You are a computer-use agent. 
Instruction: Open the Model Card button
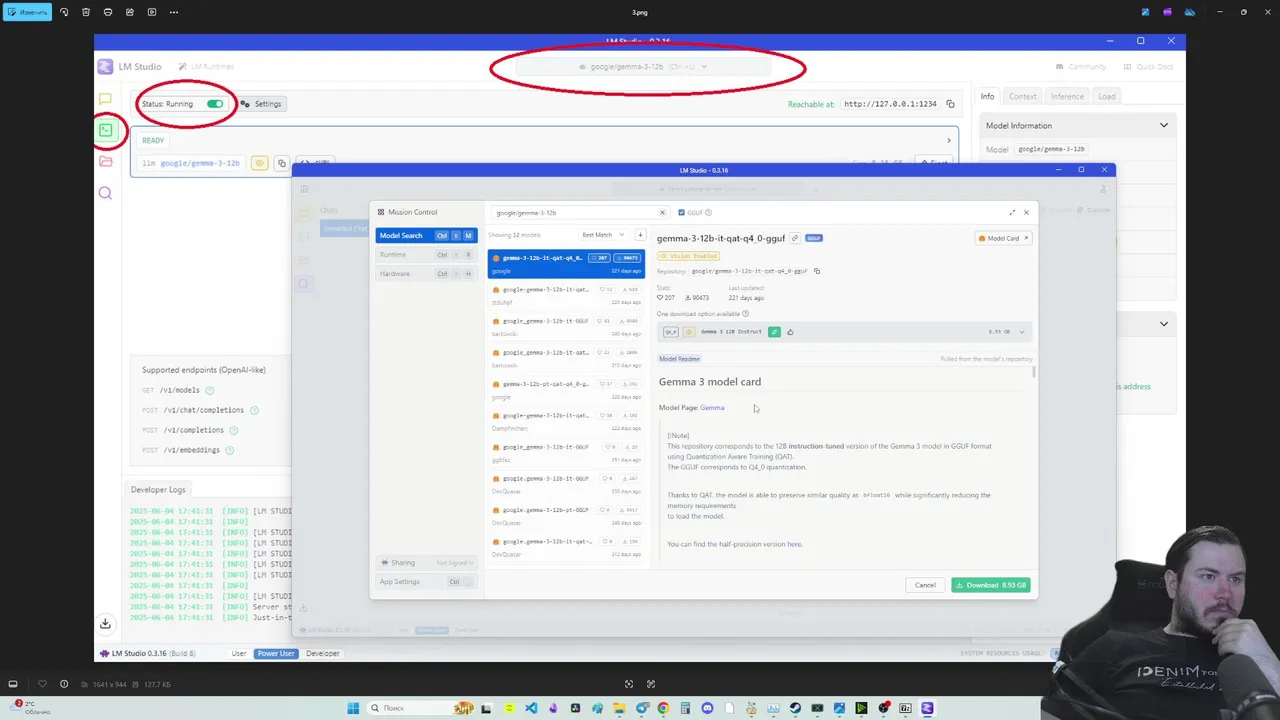click(x=1003, y=238)
